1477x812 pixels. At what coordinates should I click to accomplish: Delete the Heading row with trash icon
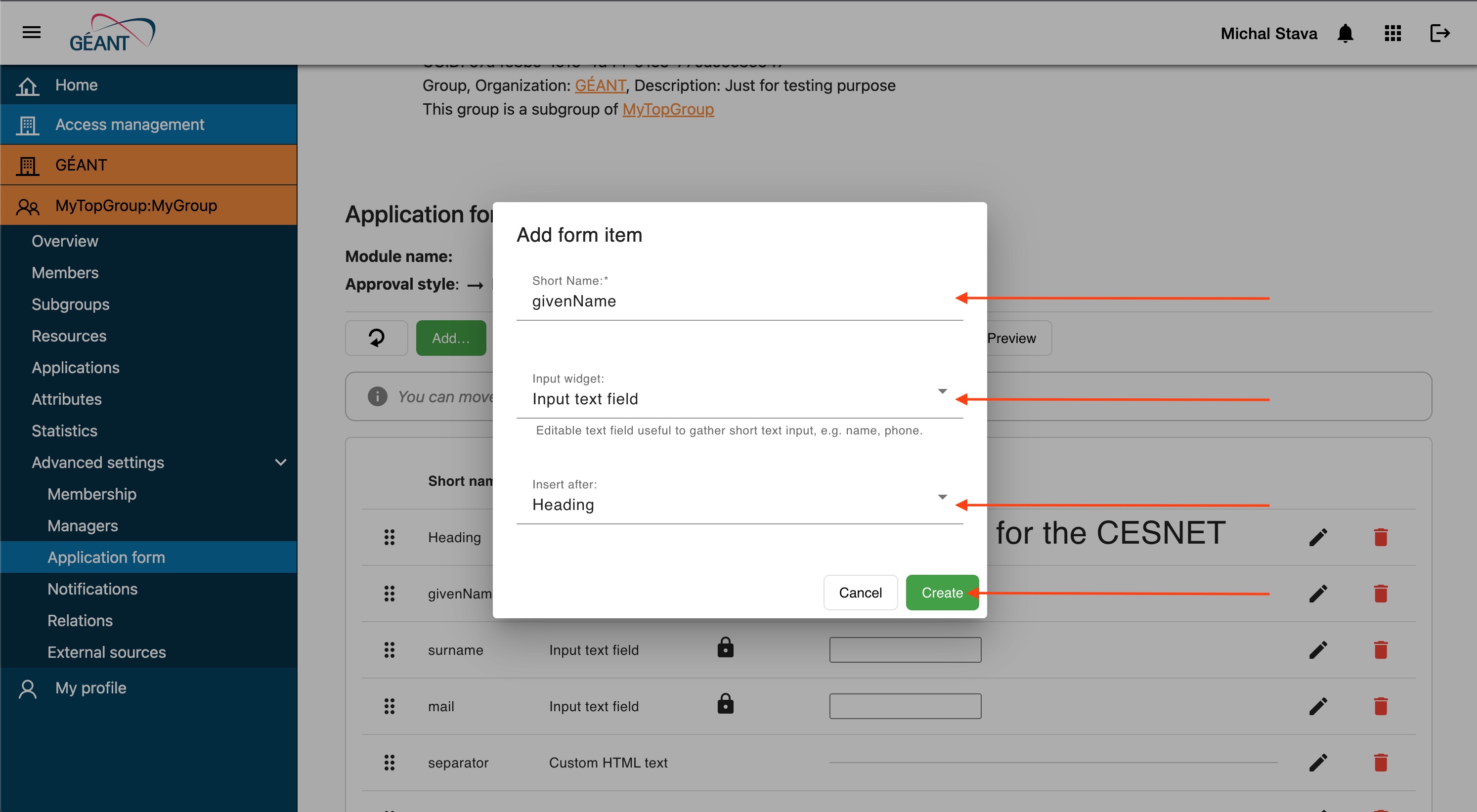pyautogui.click(x=1381, y=537)
